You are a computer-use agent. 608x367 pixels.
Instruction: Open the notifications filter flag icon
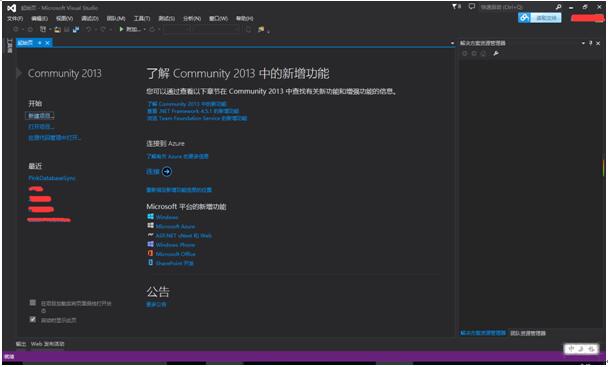[x=455, y=7]
